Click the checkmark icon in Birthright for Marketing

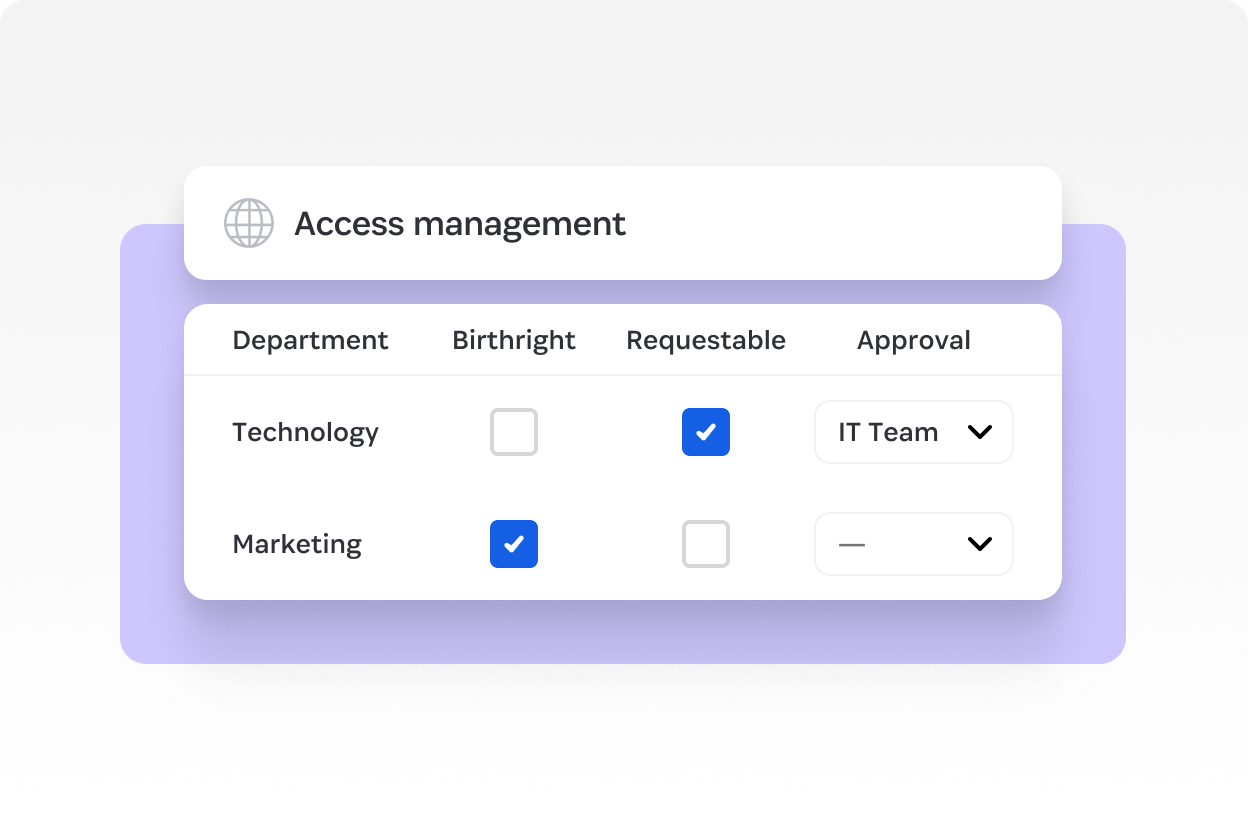514,544
